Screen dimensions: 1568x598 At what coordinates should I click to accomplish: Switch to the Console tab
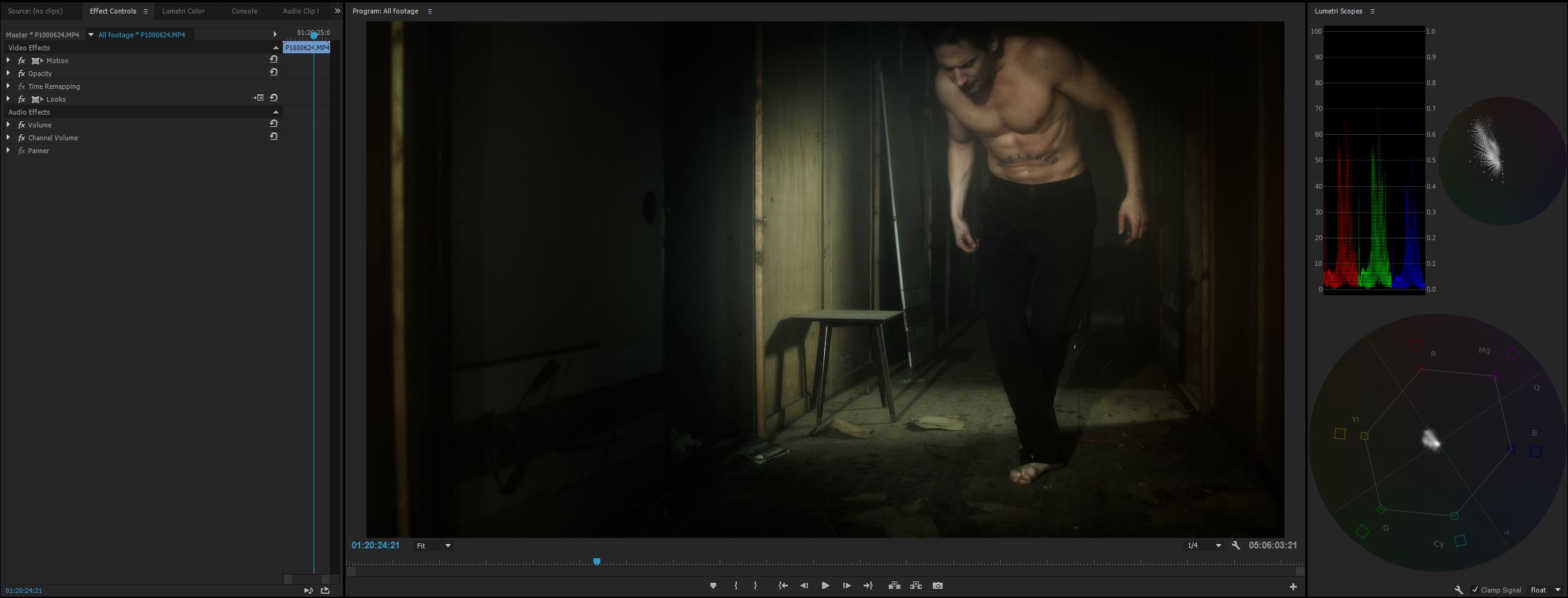tap(244, 11)
